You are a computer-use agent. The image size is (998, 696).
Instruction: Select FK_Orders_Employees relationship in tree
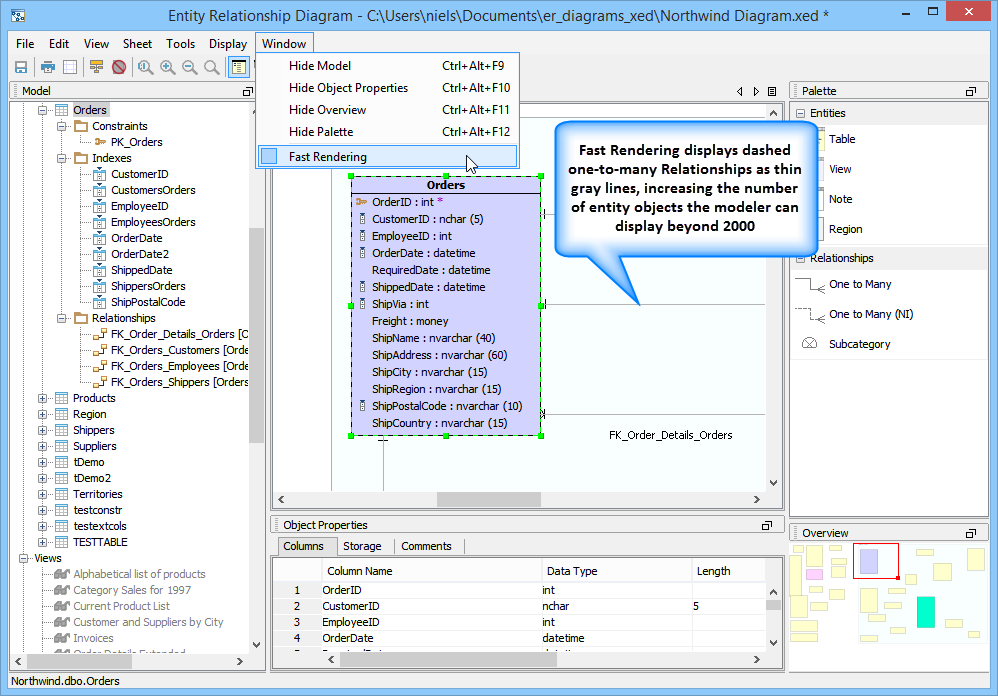pyautogui.click(x=179, y=366)
